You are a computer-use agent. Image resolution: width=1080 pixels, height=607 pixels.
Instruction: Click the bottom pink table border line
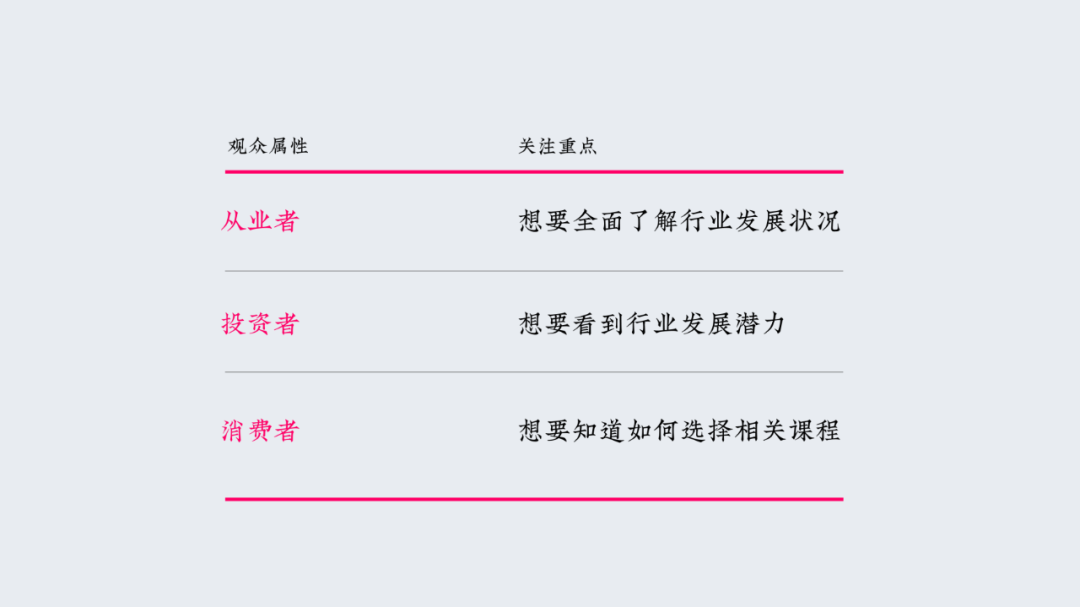coord(534,499)
